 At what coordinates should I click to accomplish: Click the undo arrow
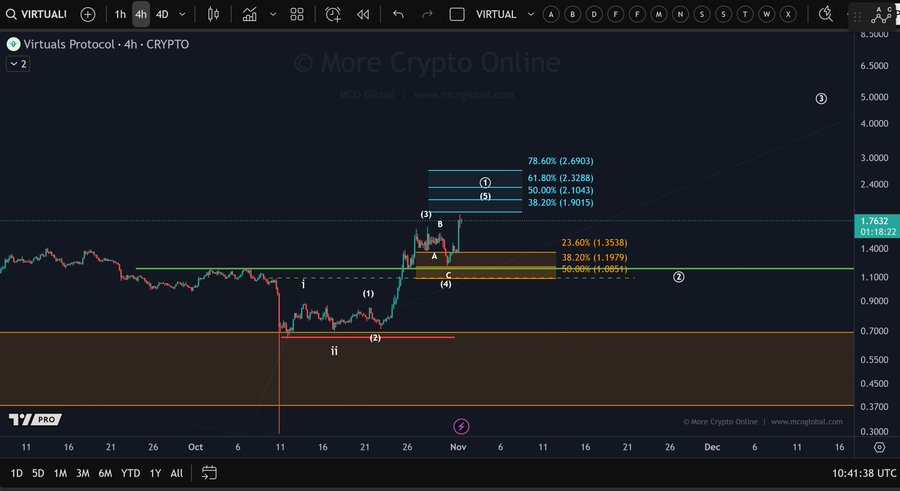[x=398, y=14]
